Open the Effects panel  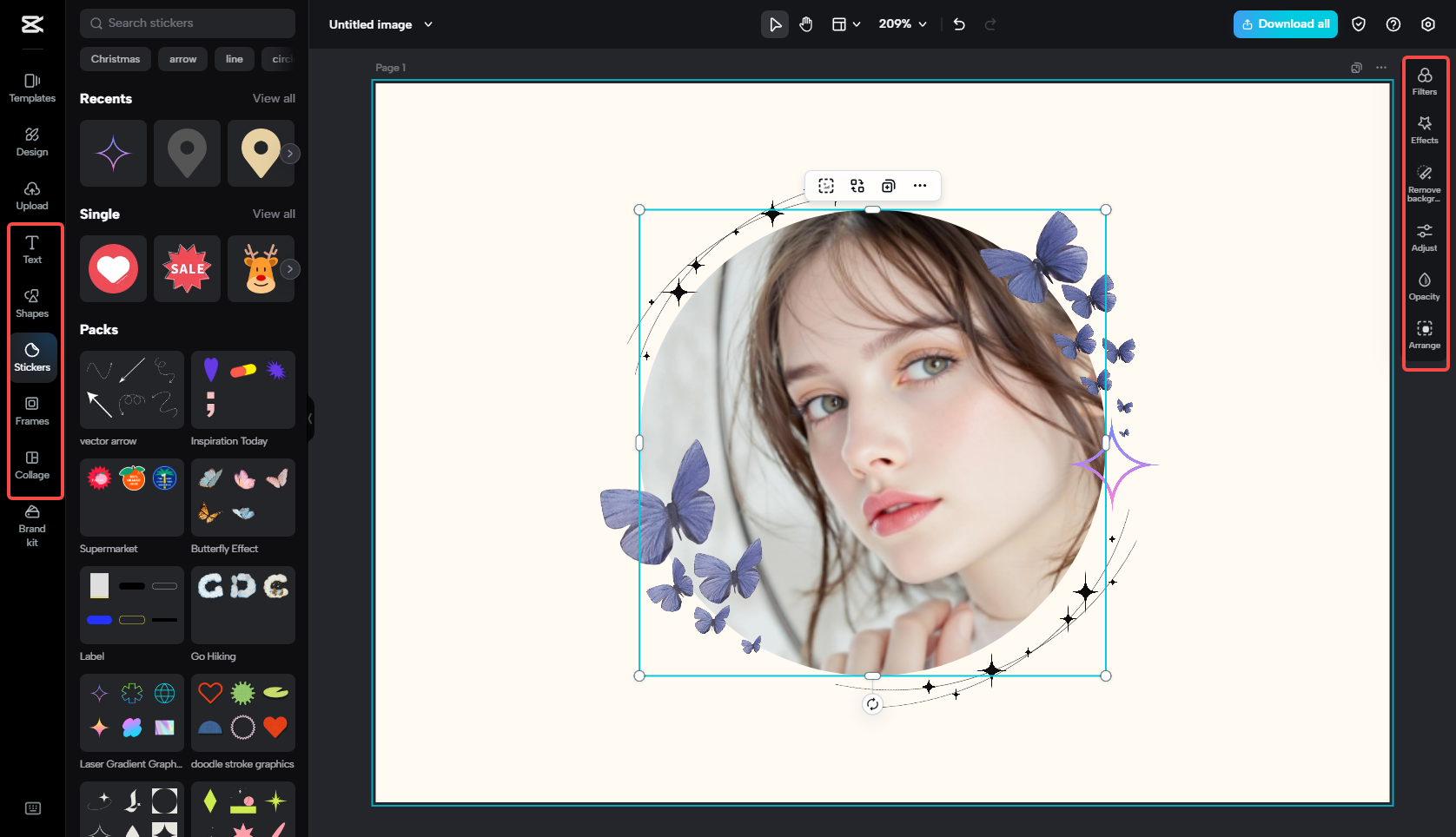tap(1424, 129)
